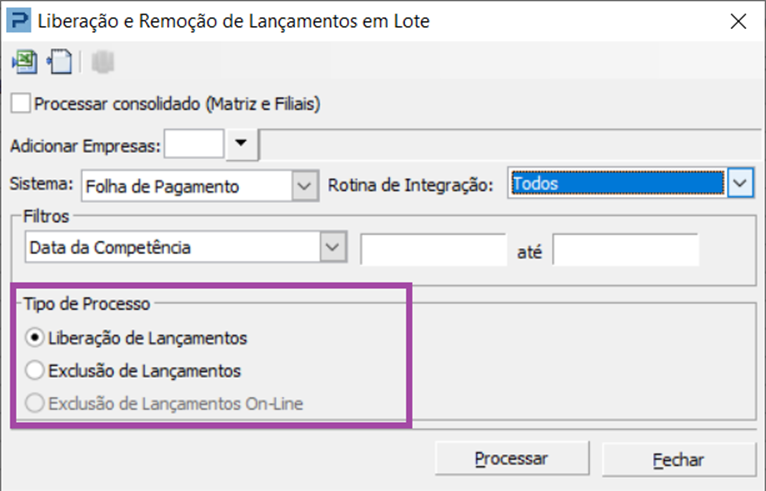The width and height of the screenshot is (766, 491).
Task: Click the blue application icon in title bar
Action: coord(19,21)
